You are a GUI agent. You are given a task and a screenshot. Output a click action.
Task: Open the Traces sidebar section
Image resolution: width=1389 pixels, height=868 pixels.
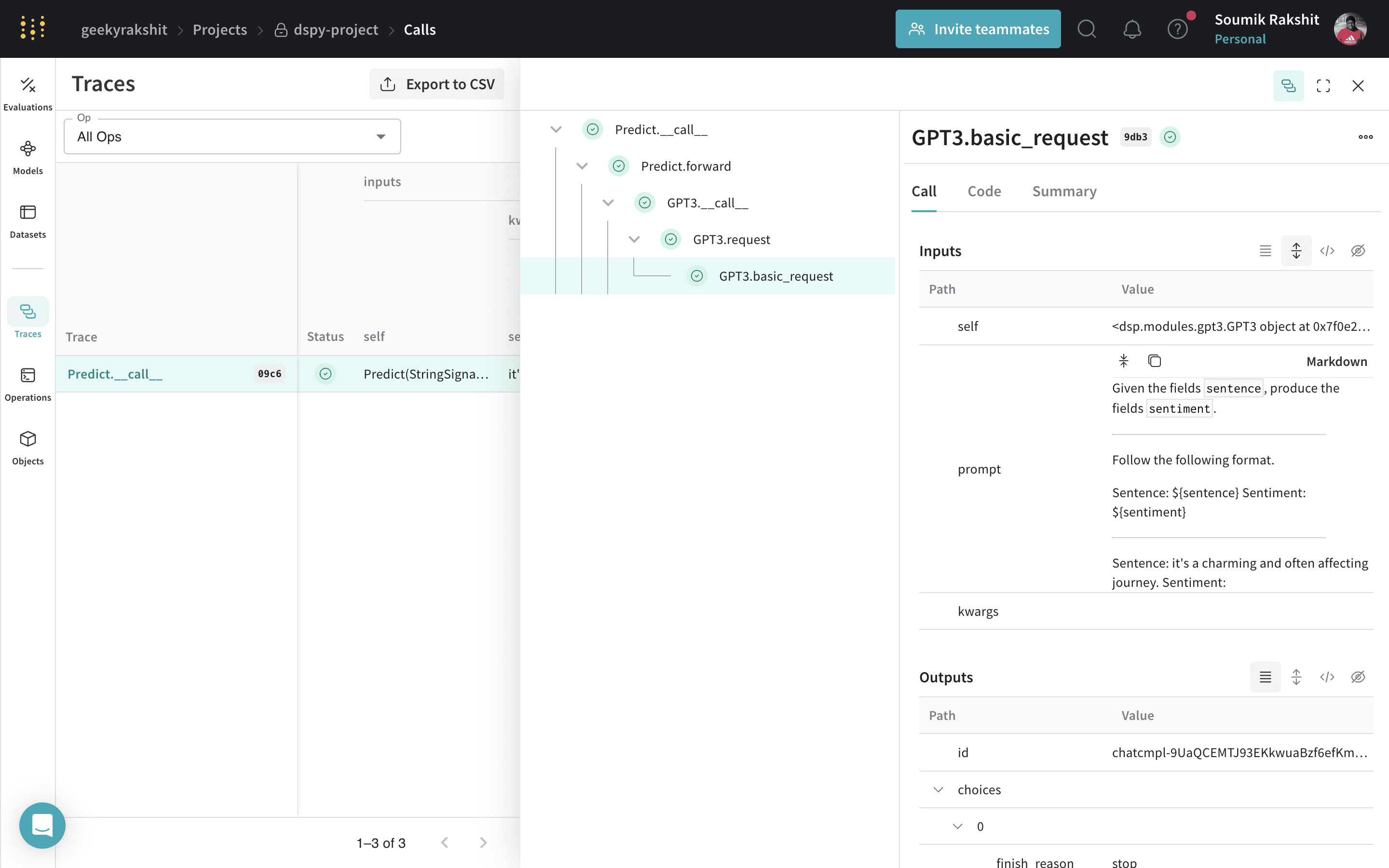click(27, 319)
